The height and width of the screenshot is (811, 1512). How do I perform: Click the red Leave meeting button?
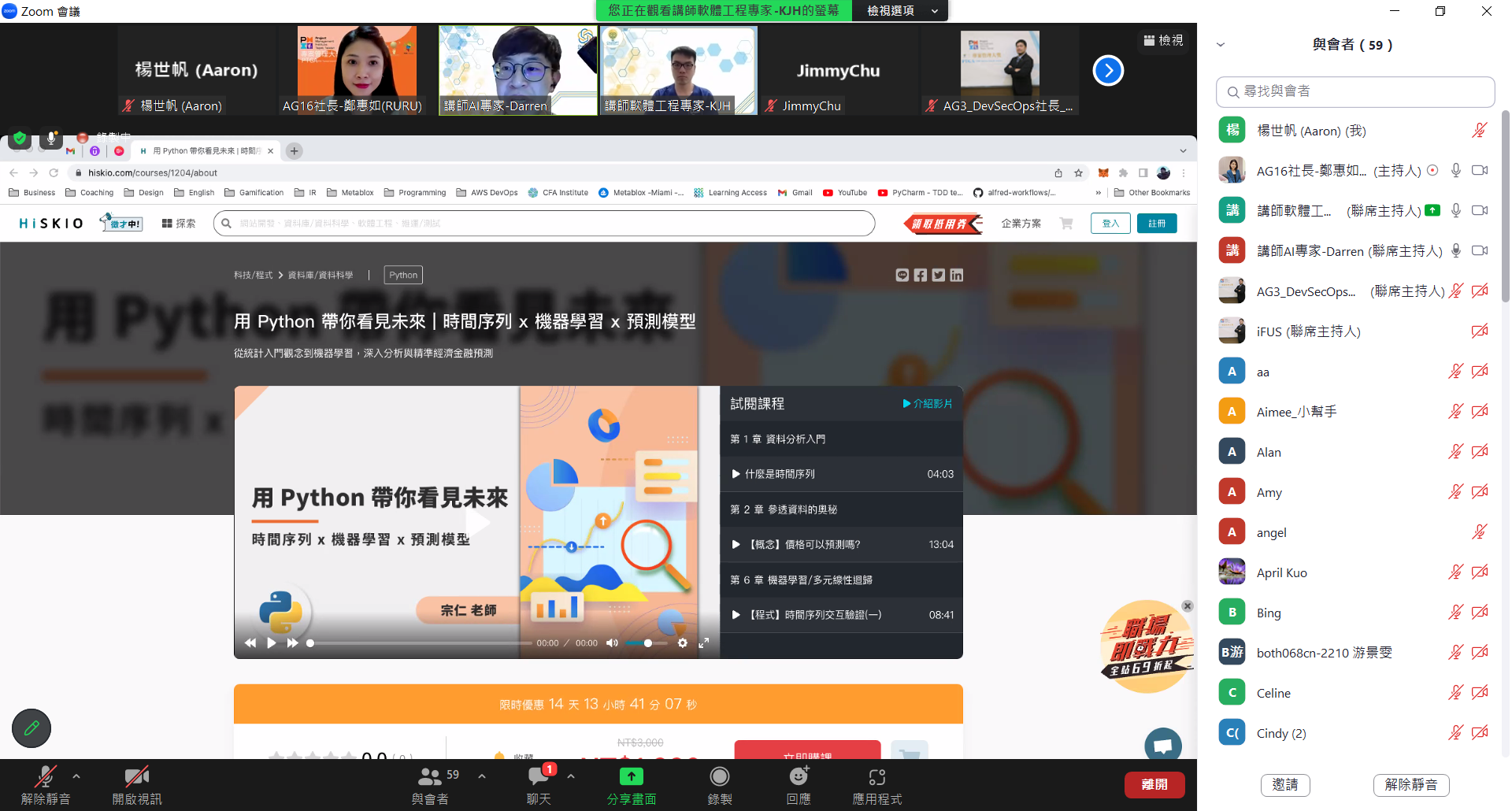coord(1154,784)
